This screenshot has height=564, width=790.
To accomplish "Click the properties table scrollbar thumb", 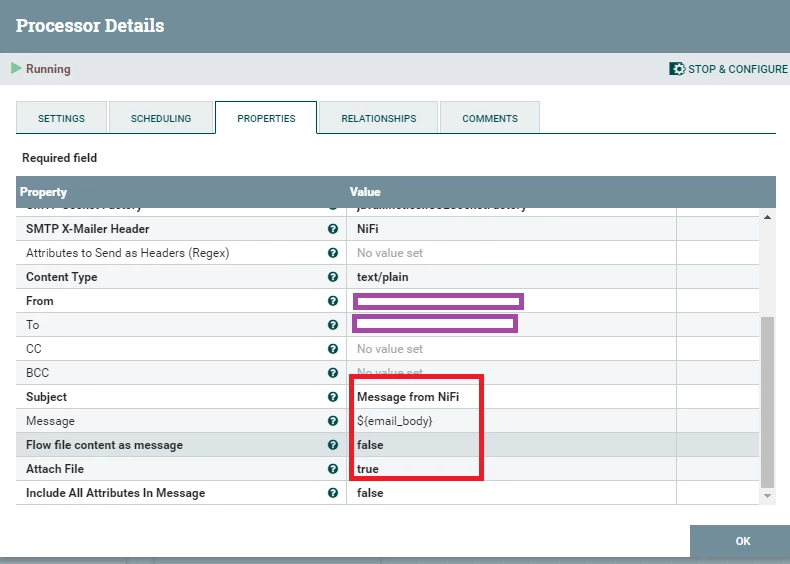I will click(767, 402).
